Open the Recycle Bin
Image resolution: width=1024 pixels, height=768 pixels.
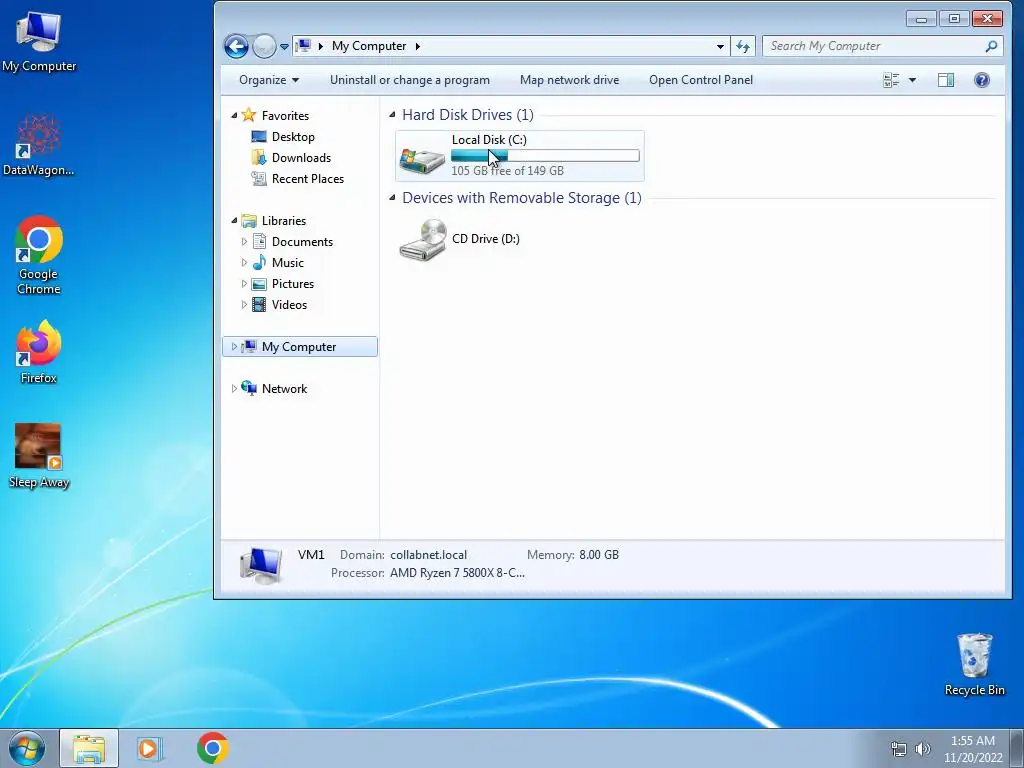click(x=974, y=664)
